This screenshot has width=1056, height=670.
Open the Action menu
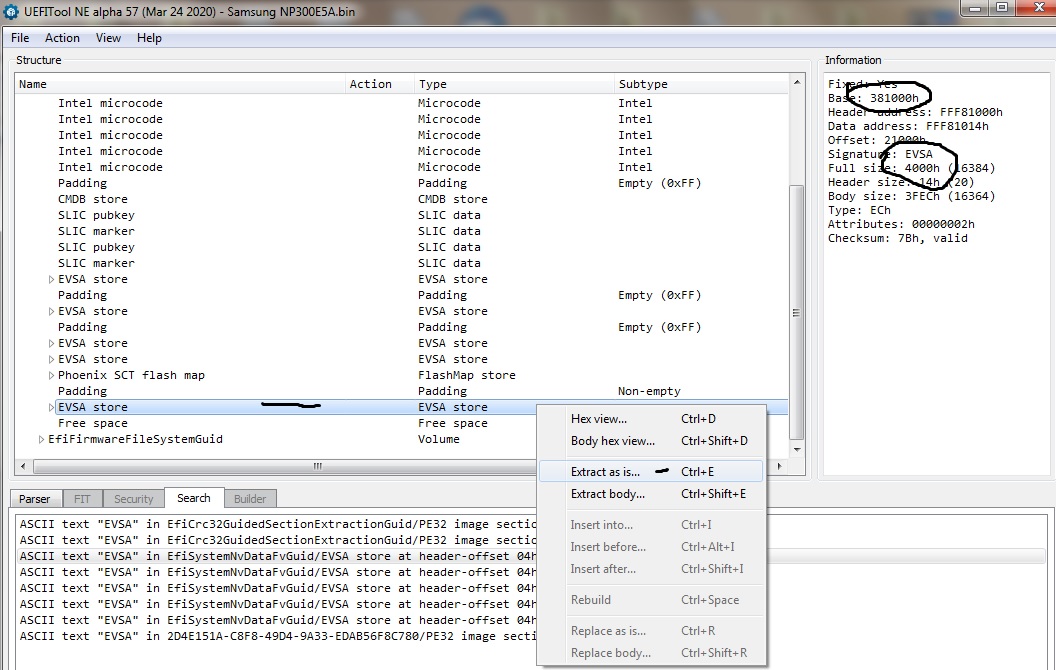click(x=62, y=38)
